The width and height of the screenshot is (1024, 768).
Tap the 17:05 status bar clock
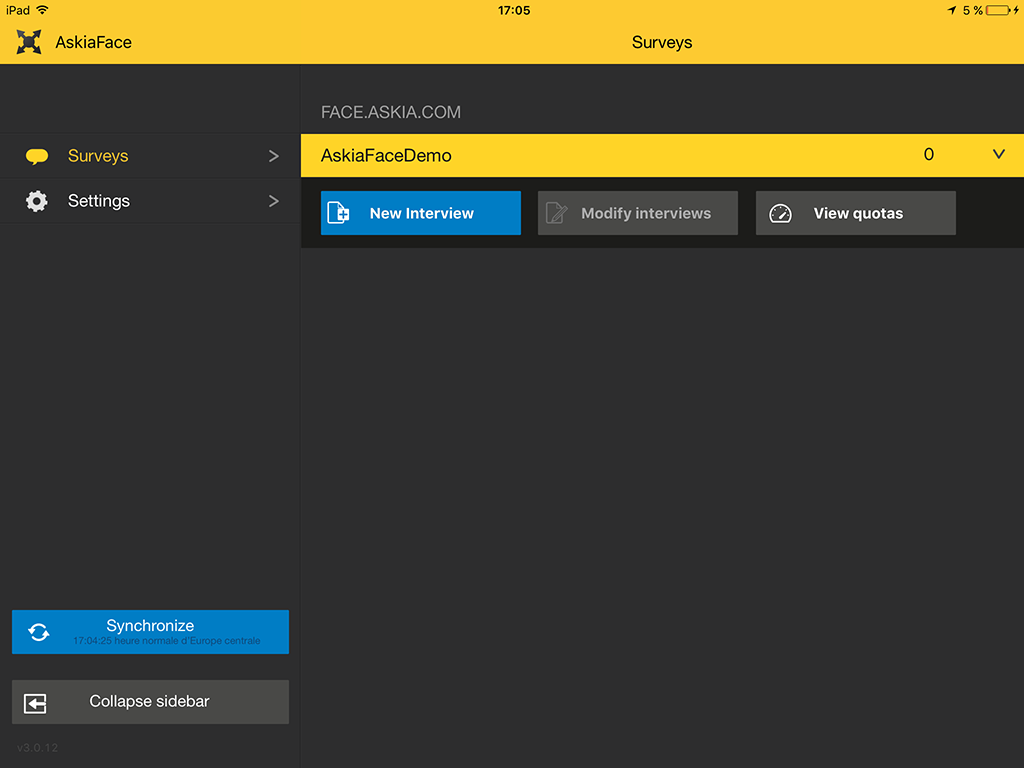(x=514, y=10)
